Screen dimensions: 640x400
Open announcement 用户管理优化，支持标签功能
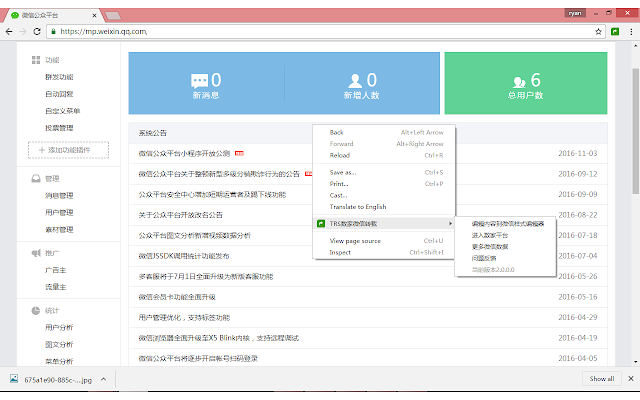pos(184,318)
